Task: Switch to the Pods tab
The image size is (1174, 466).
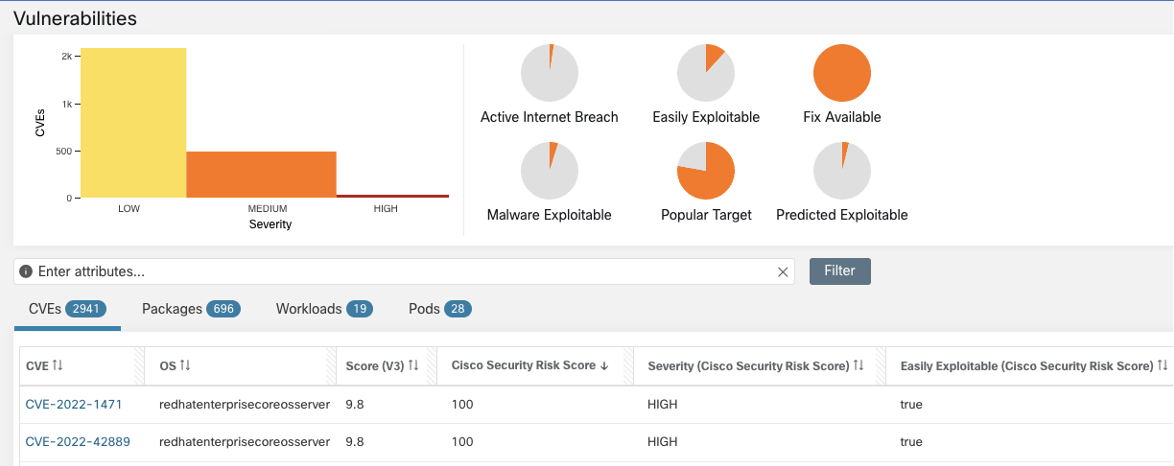Action: click(440, 309)
